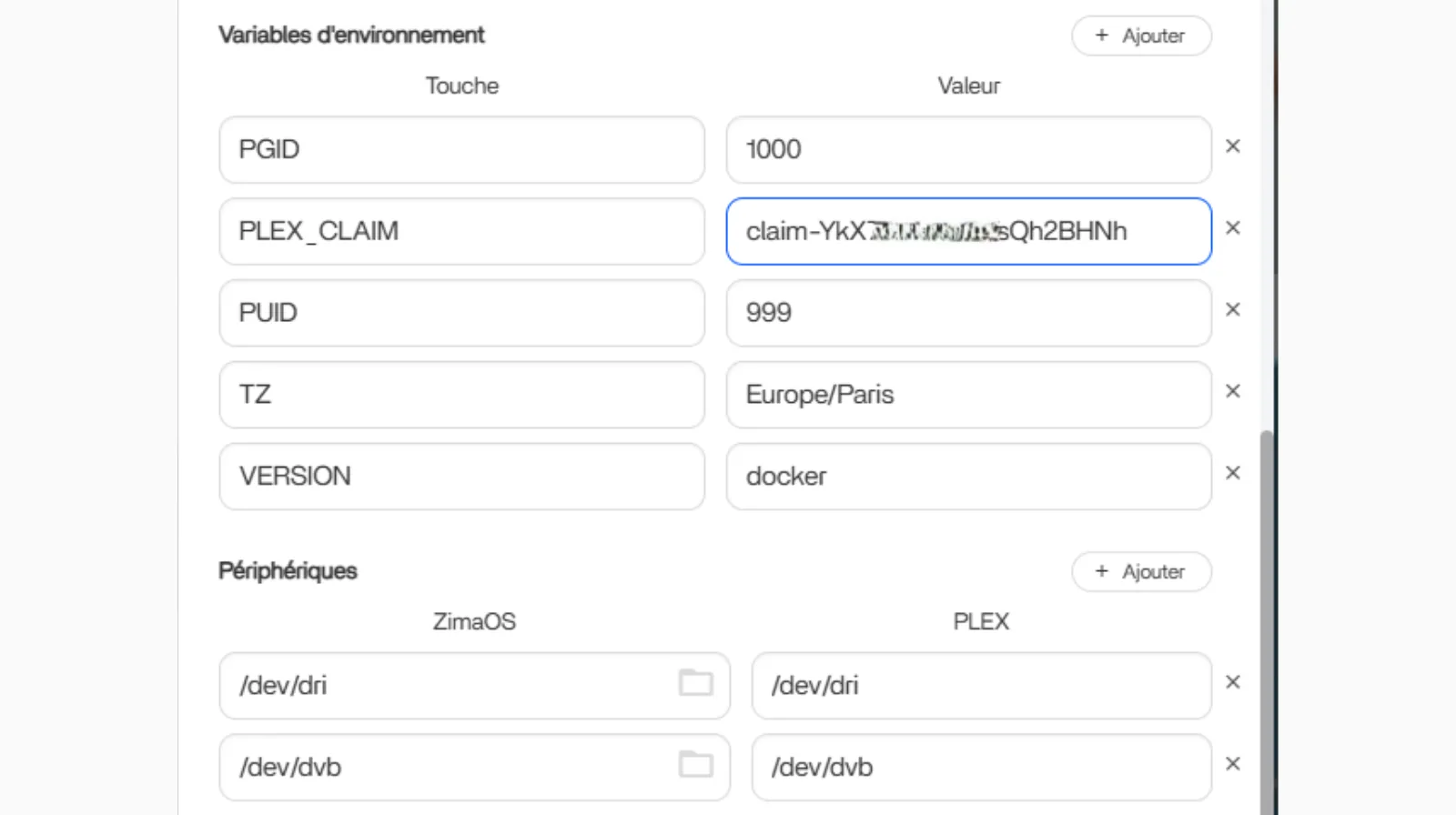Click the dialog vertical scrollbar thumb
The height and width of the screenshot is (815, 1456).
click(x=1267, y=619)
